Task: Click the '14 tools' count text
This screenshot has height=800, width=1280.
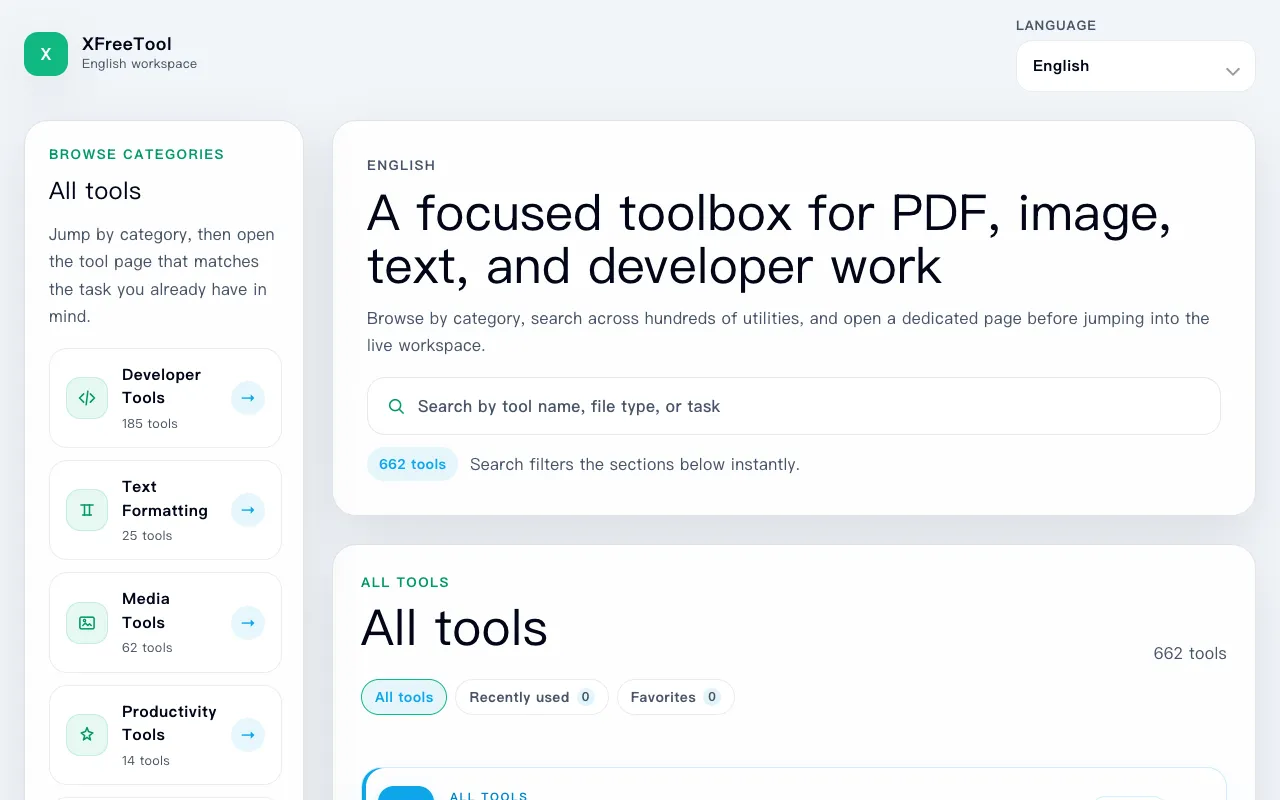Action: coord(146,760)
